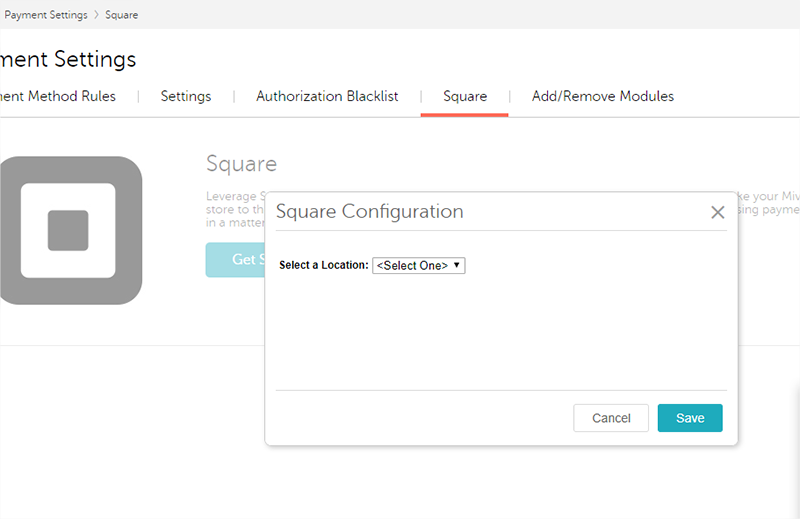Click the Get Started button behind dialog

pos(235,260)
